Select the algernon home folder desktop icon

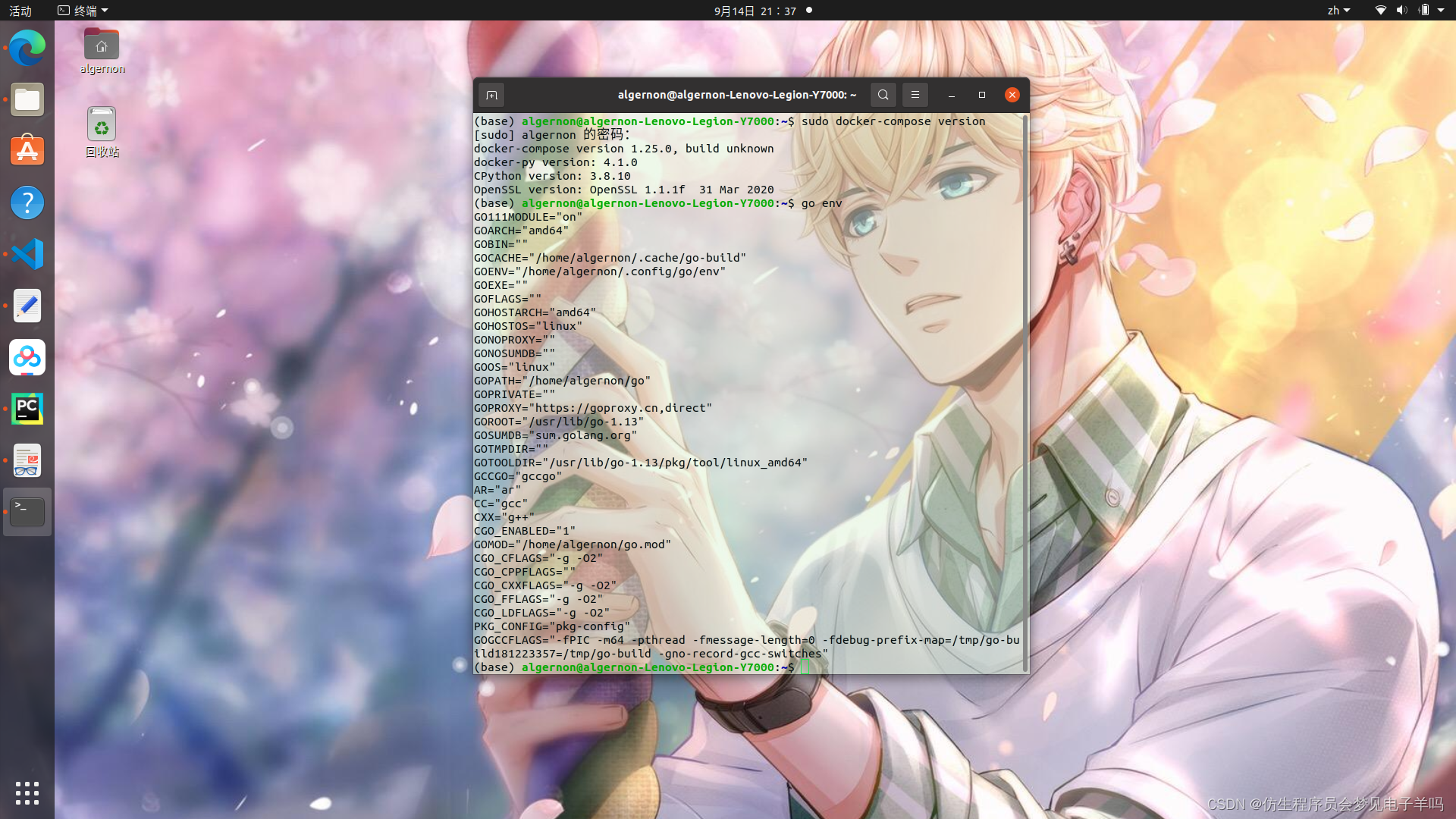(102, 52)
